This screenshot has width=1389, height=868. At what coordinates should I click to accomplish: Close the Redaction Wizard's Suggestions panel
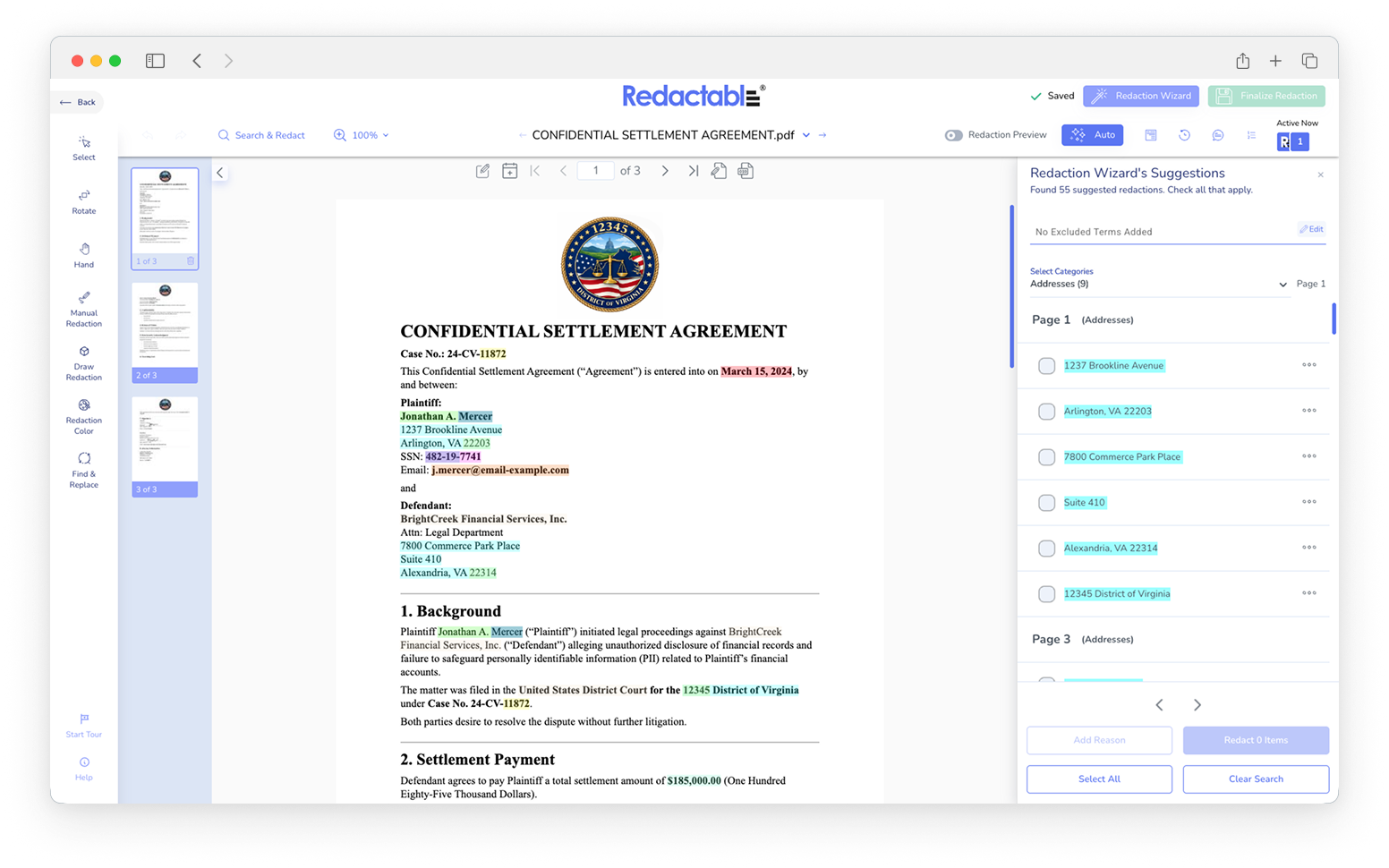coord(1321,175)
